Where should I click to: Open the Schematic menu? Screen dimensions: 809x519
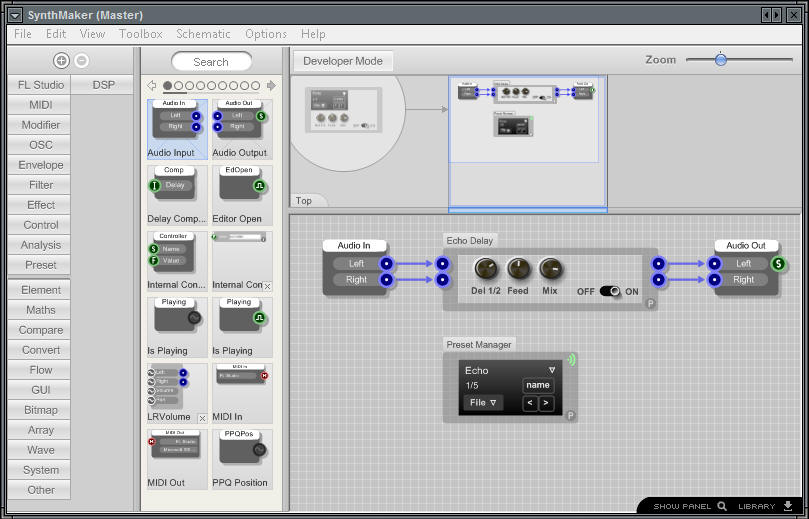(x=203, y=34)
